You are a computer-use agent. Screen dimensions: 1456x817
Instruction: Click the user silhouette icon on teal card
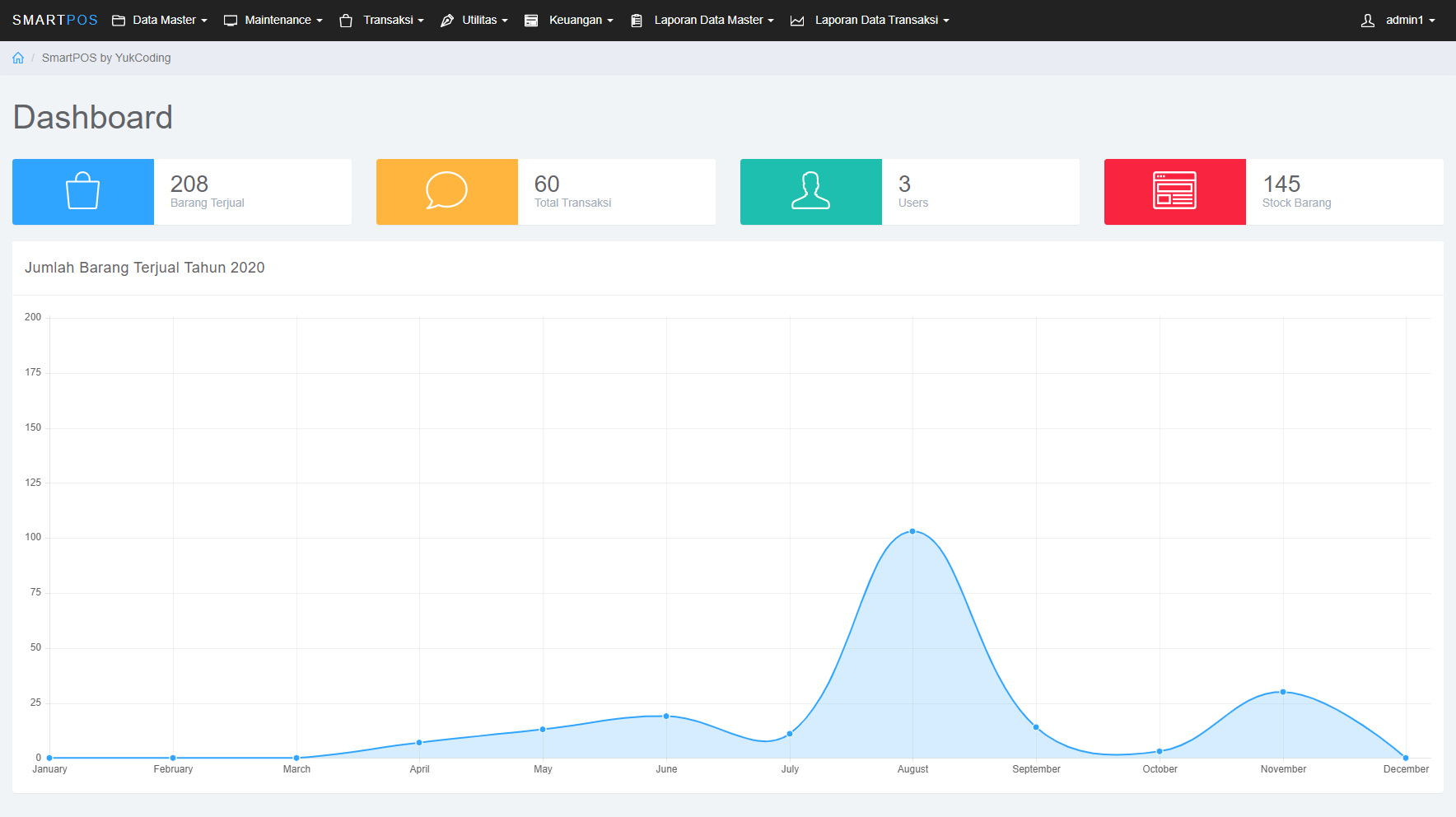tap(811, 190)
